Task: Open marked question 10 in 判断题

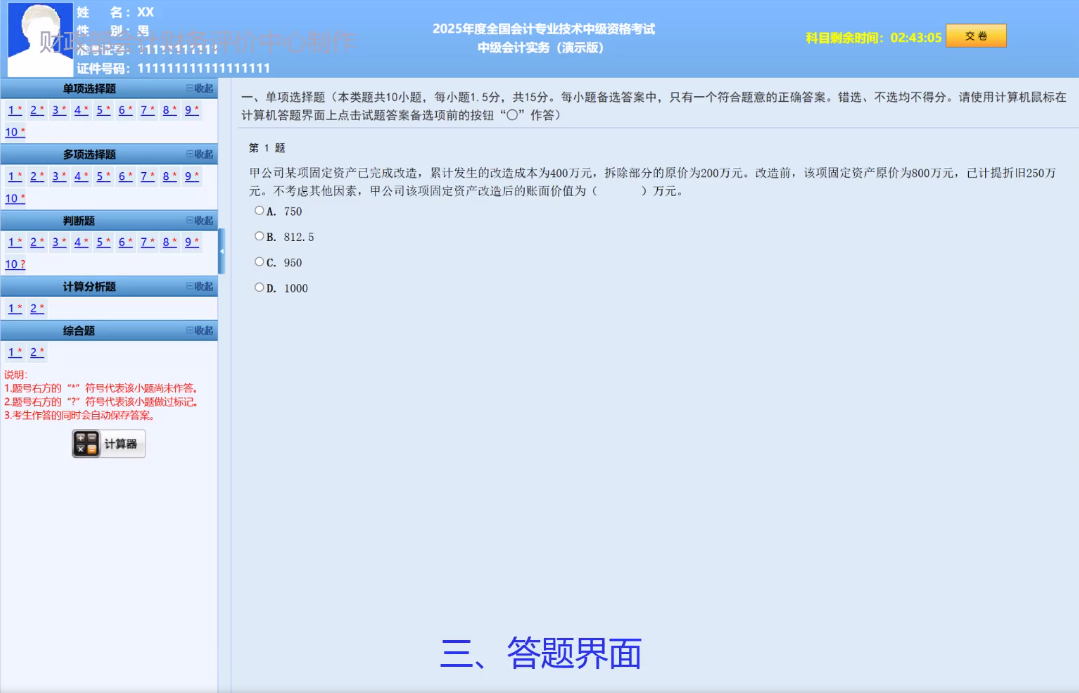Action: point(11,264)
